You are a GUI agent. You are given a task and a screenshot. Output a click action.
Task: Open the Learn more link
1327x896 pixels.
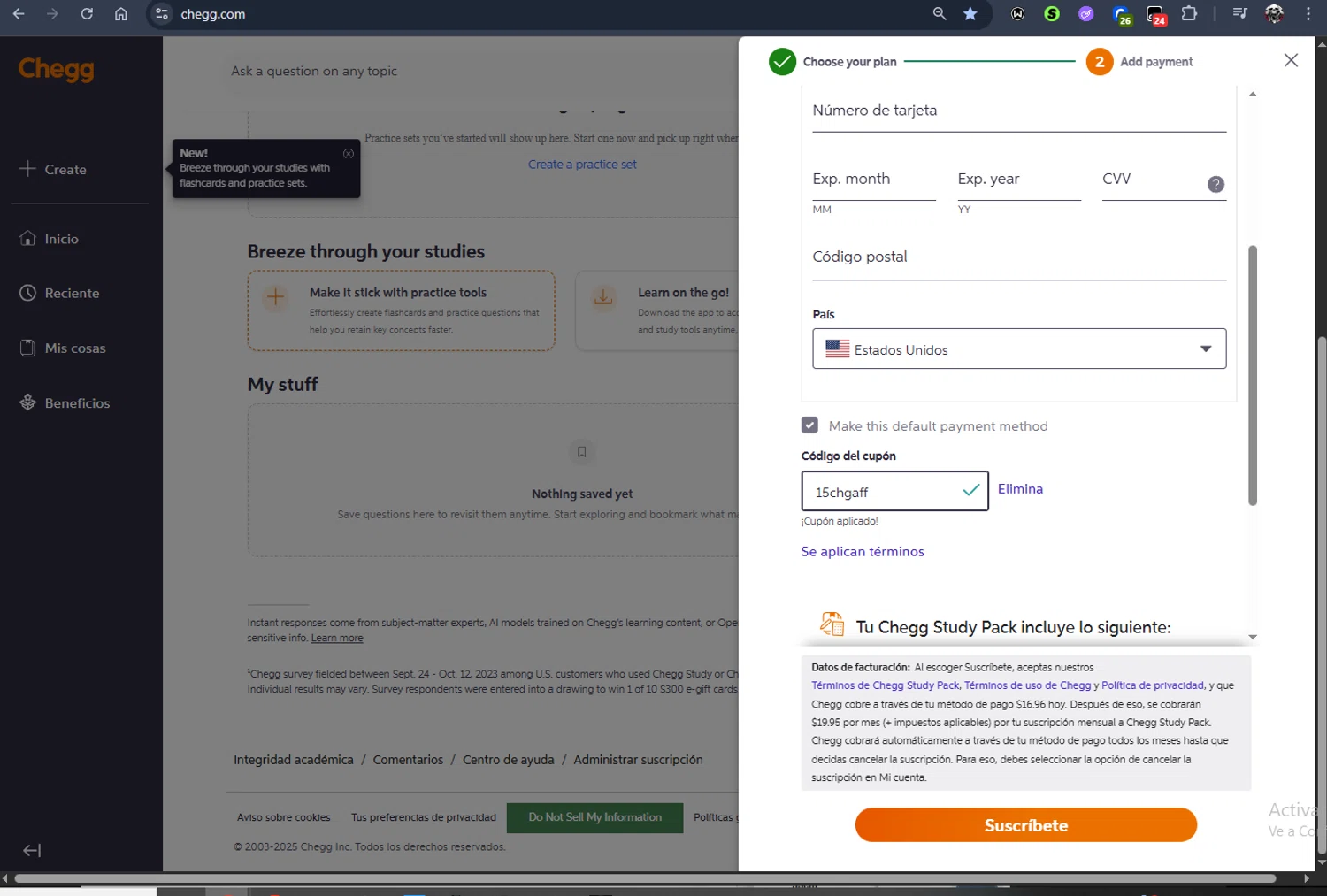[337, 638]
